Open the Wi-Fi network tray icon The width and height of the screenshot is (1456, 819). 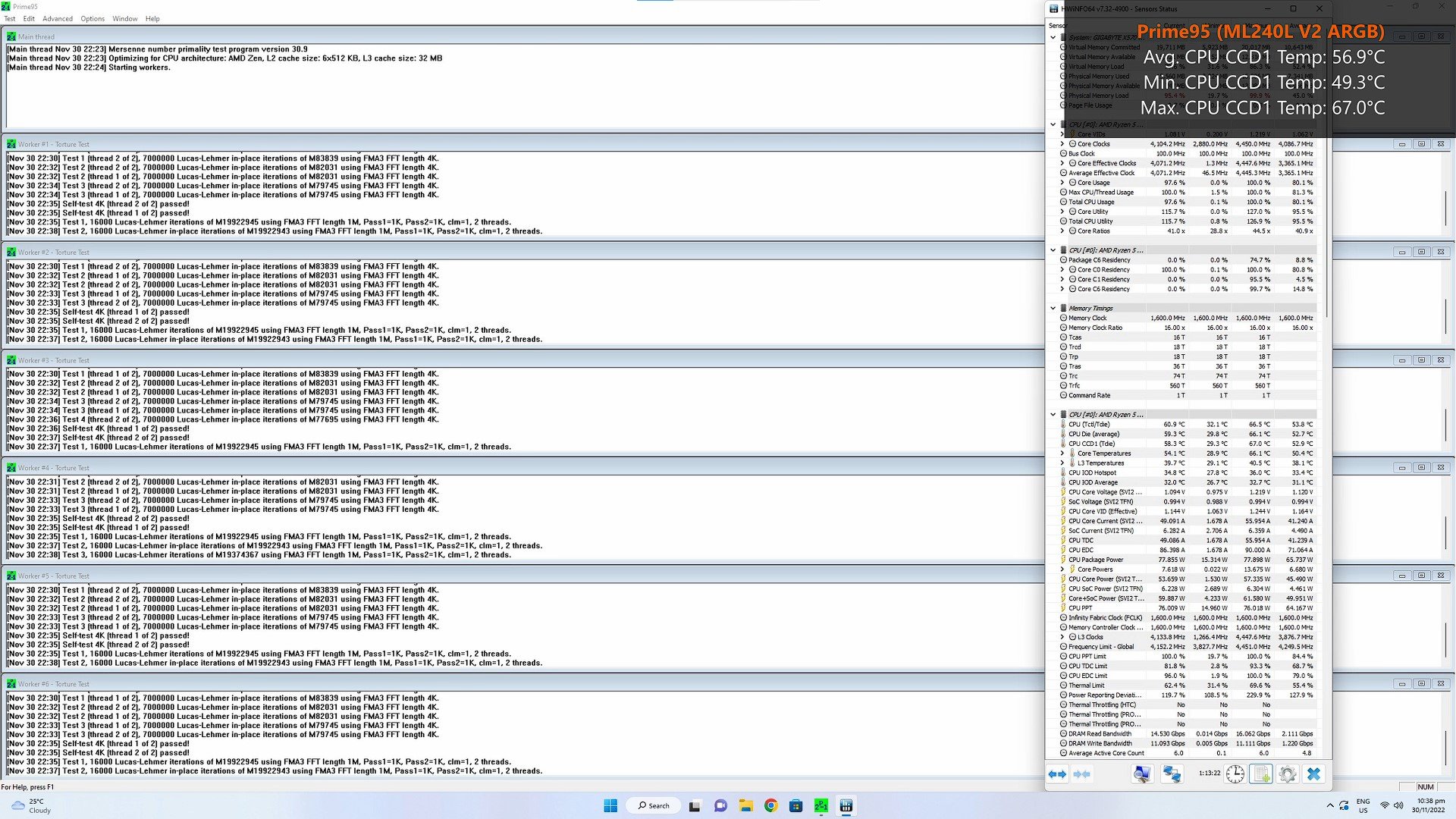[1384, 805]
